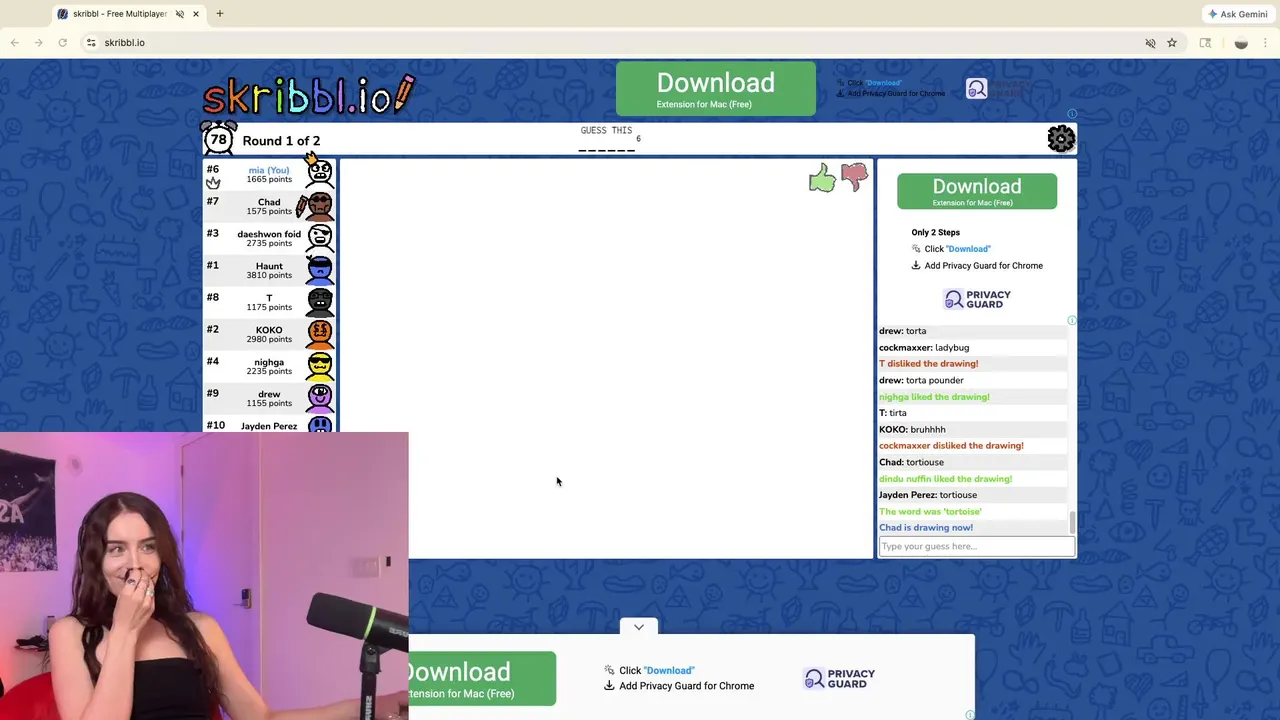Open the Chrome three-dot menu
Screen dimensions: 1280x720
1267,43
